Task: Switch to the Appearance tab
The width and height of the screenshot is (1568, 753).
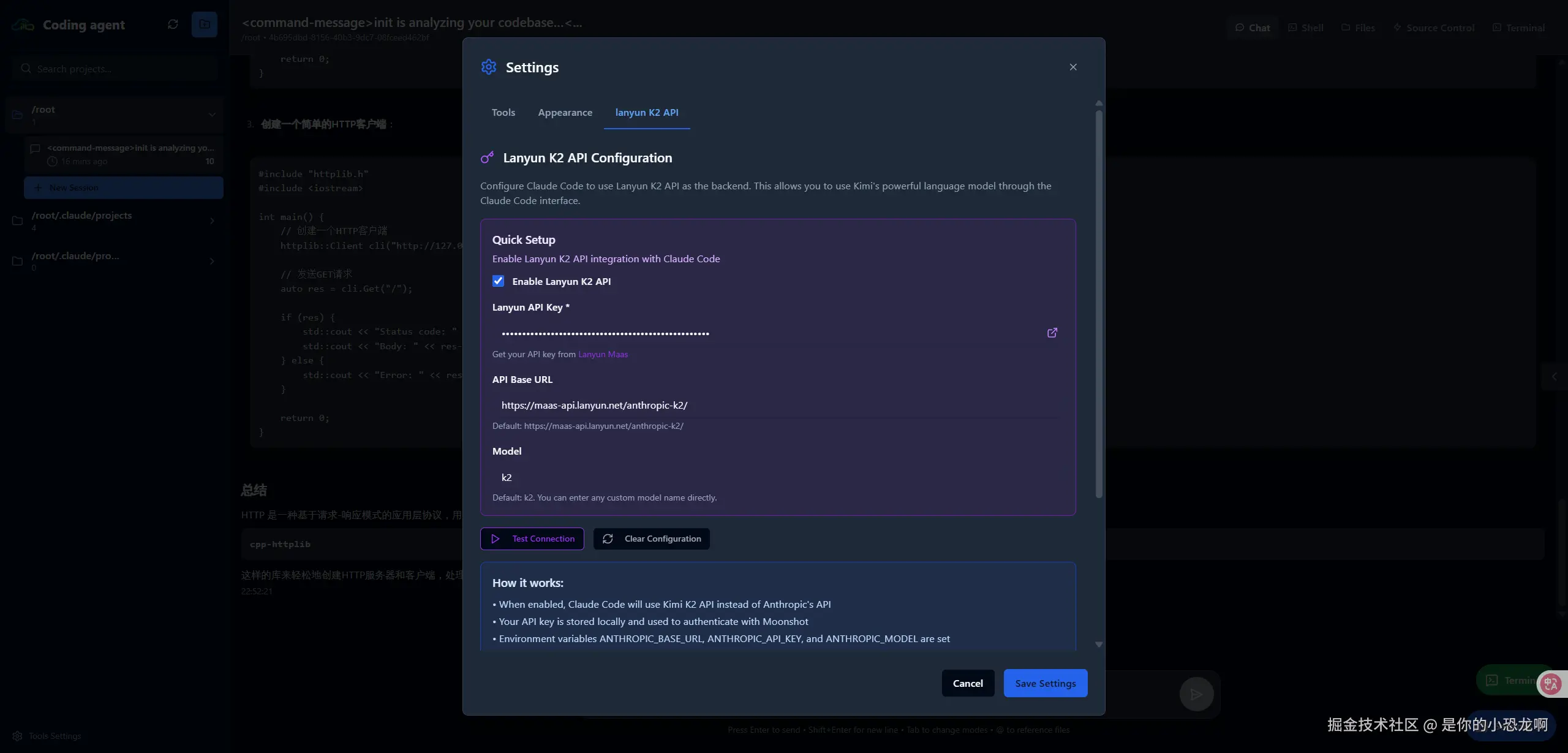Action: pyautogui.click(x=565, y=113)
